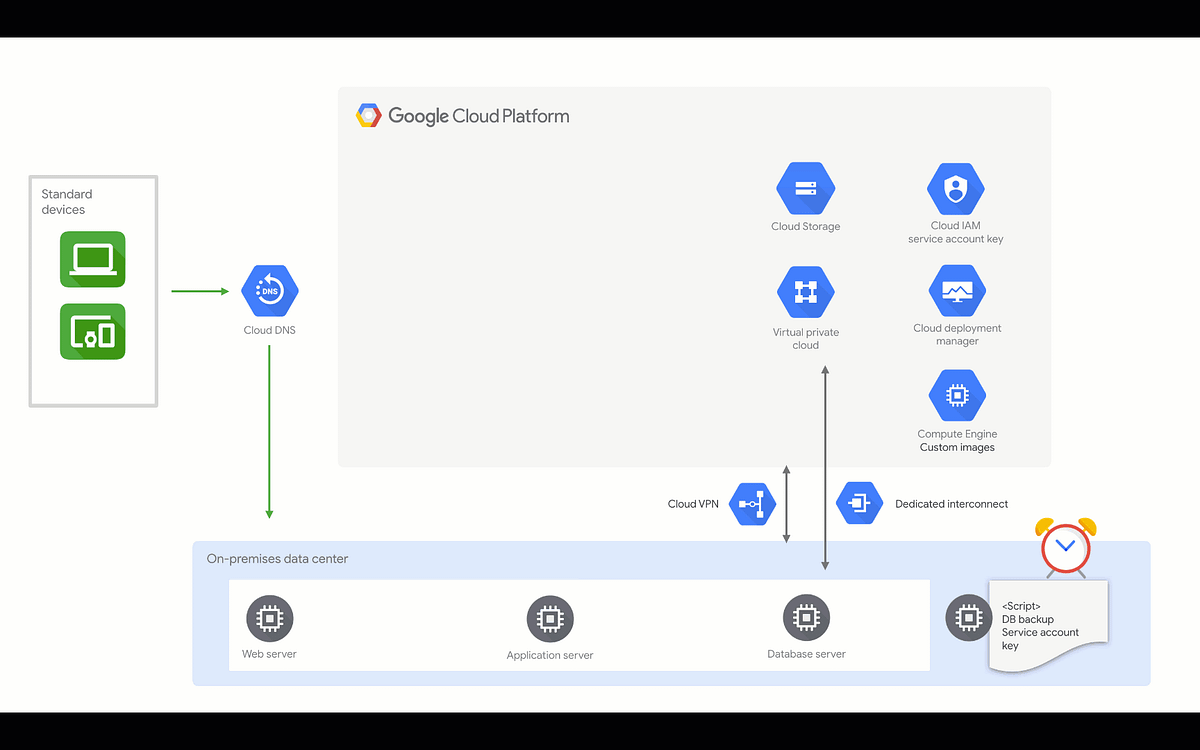Click the DB backup server chip icon

point(967,617)
